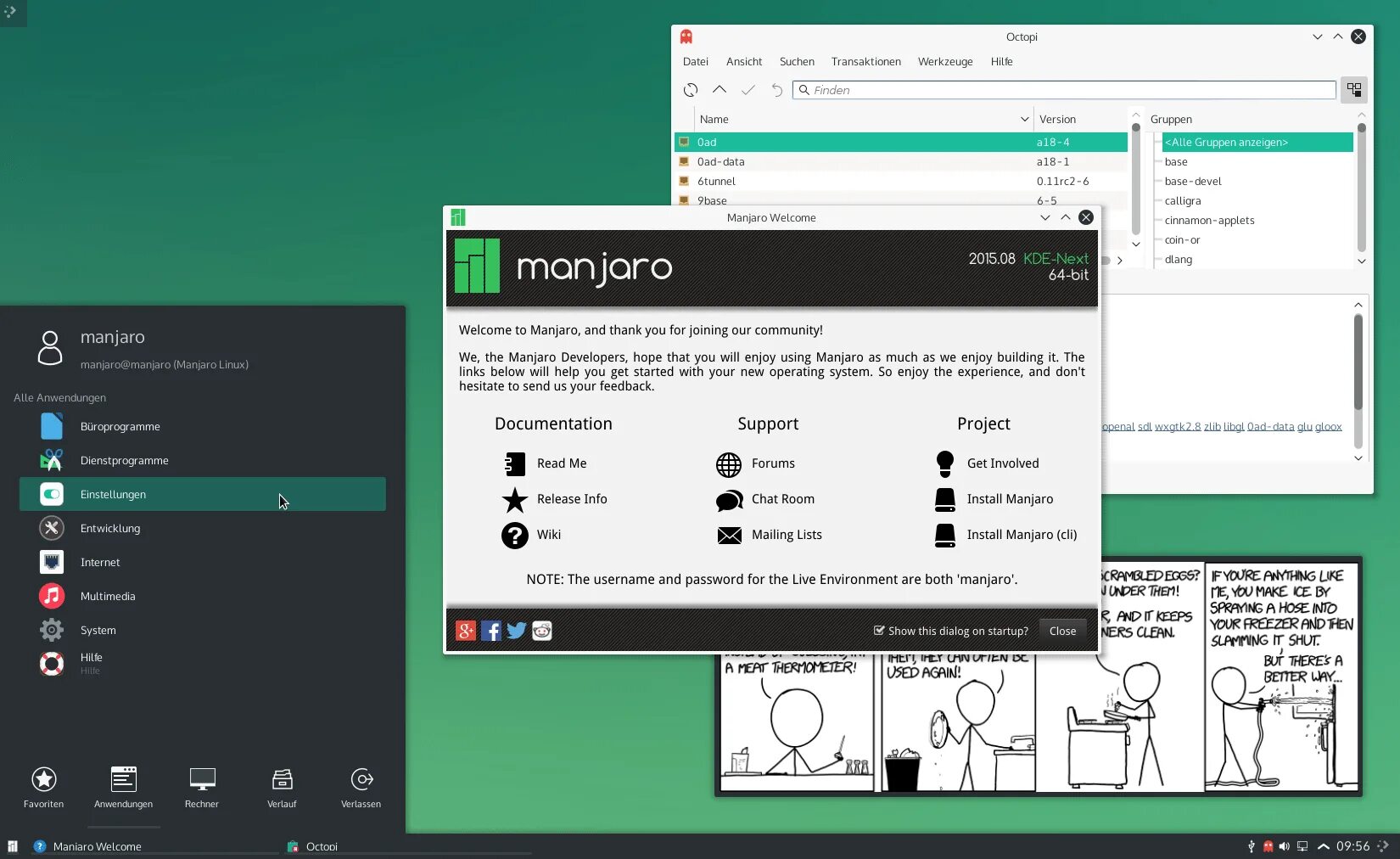Toggle the Octopi groups panel button
The image size is (1400, 859).
point(1354,90)
